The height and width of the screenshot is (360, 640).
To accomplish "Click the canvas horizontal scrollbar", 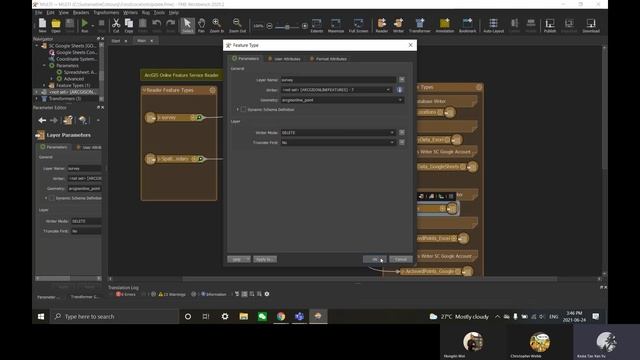I will click(x=369, y=279).
